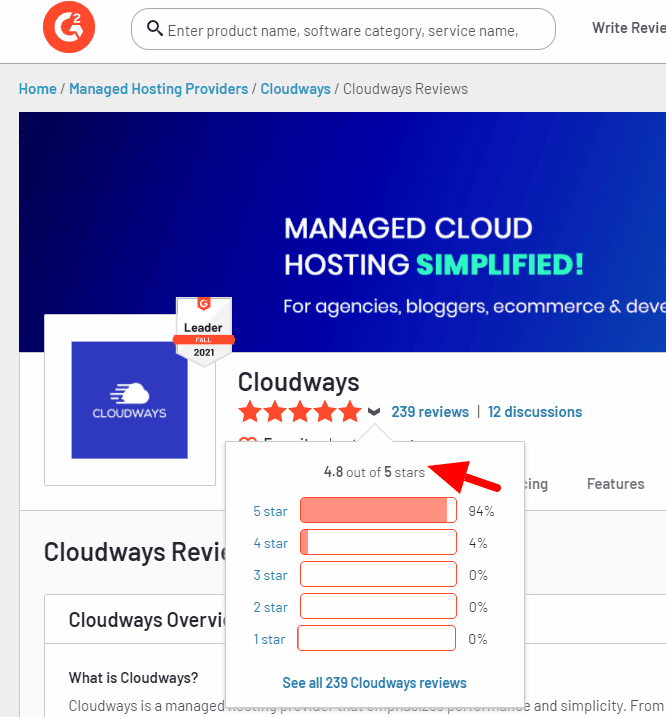
Task: Open the G2 logo home icon
Action: tap(69, 27)
